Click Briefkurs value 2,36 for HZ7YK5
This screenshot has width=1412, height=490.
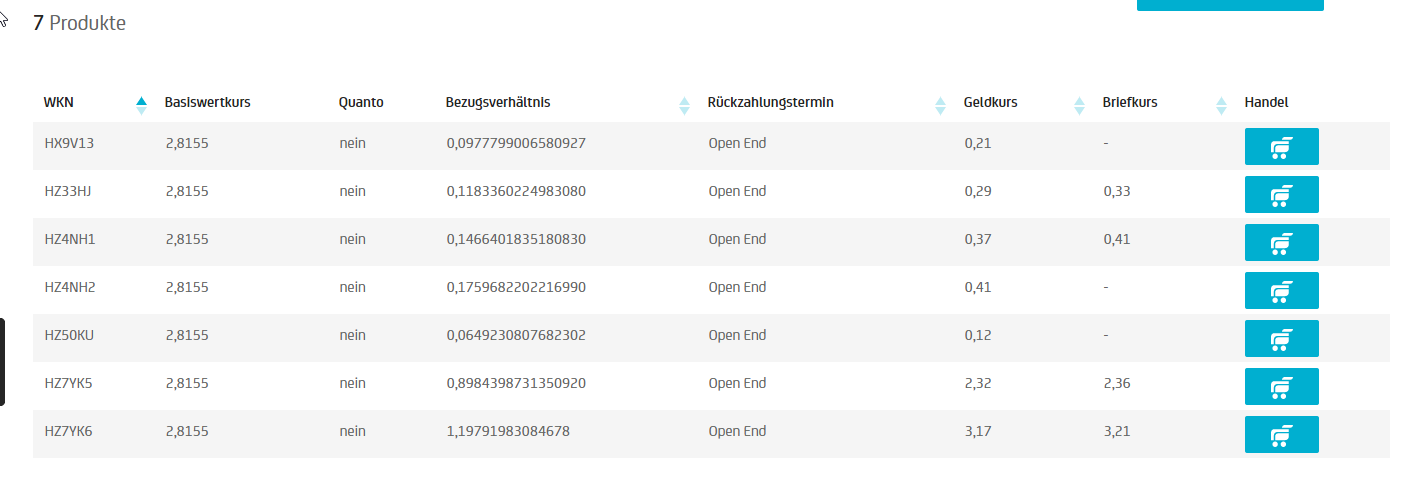pos(1116,383)
